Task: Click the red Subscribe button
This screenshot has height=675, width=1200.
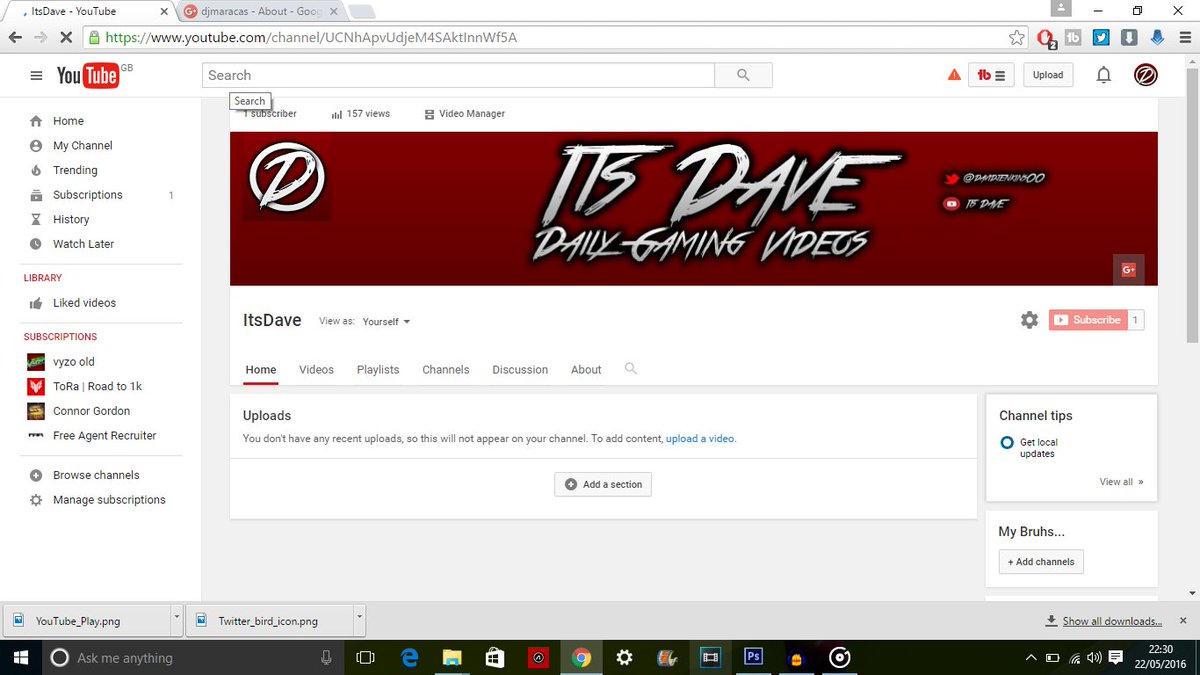Action: tap(1088, 320)
